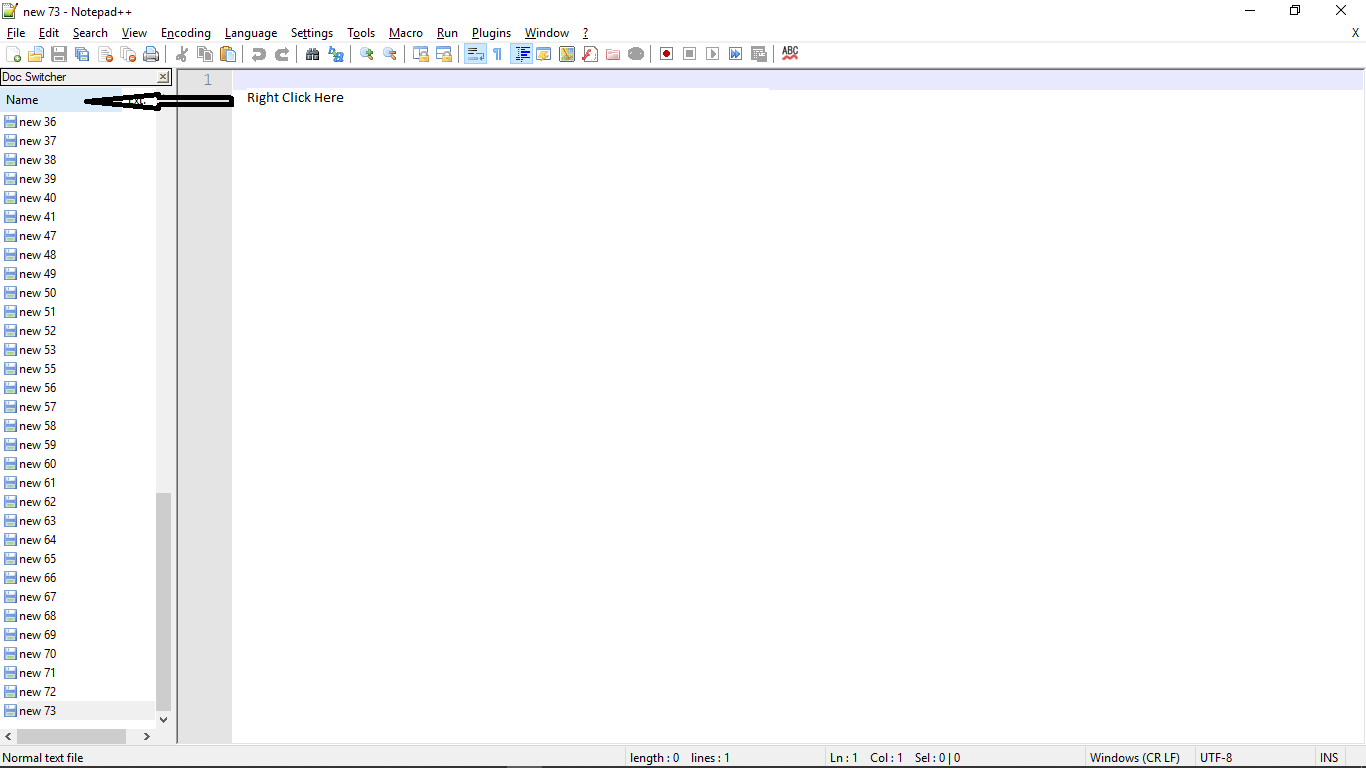Select new 50 in Doc Switcher
Screen dimensions: 1366x768
(x=38, y=292)
